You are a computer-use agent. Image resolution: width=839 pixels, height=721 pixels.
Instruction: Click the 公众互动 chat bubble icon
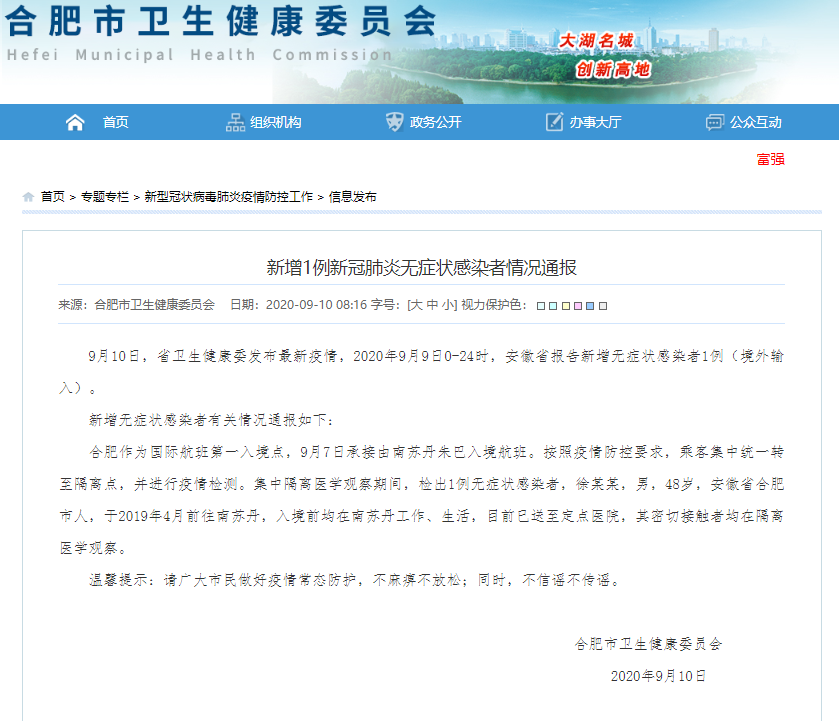click(715, 123)
